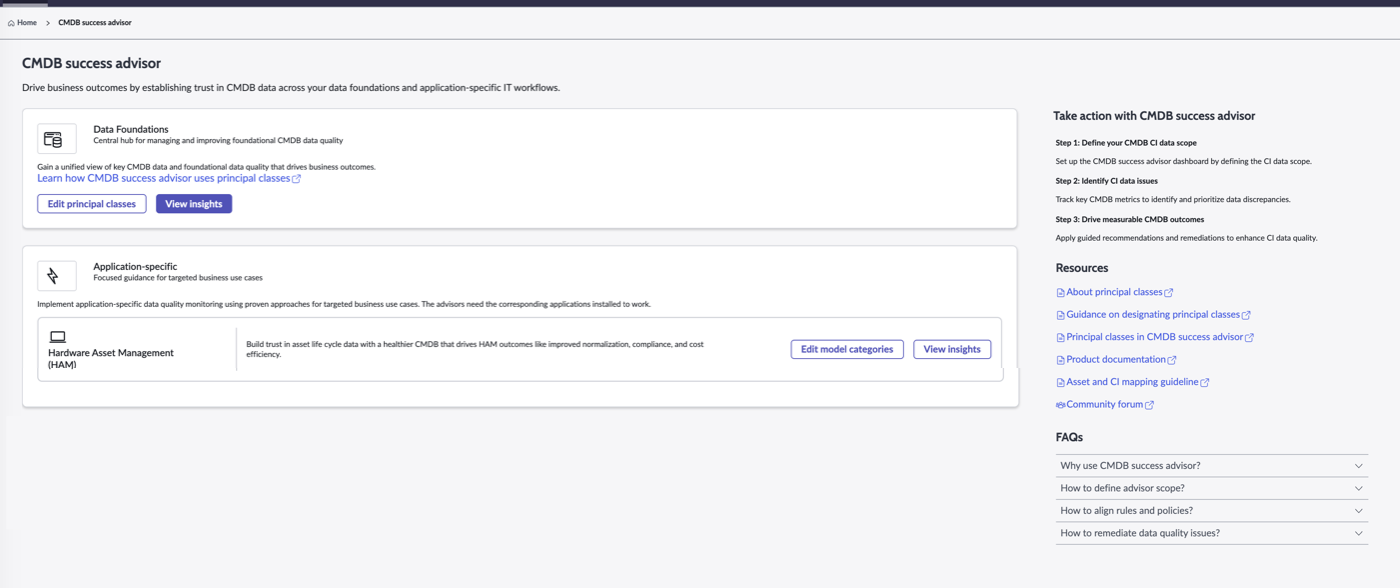Image resolution: width=1400 pixels, height=588 pixels.
Task: Open Asset and CI mapping guideline
Action: click(1132, 381)
